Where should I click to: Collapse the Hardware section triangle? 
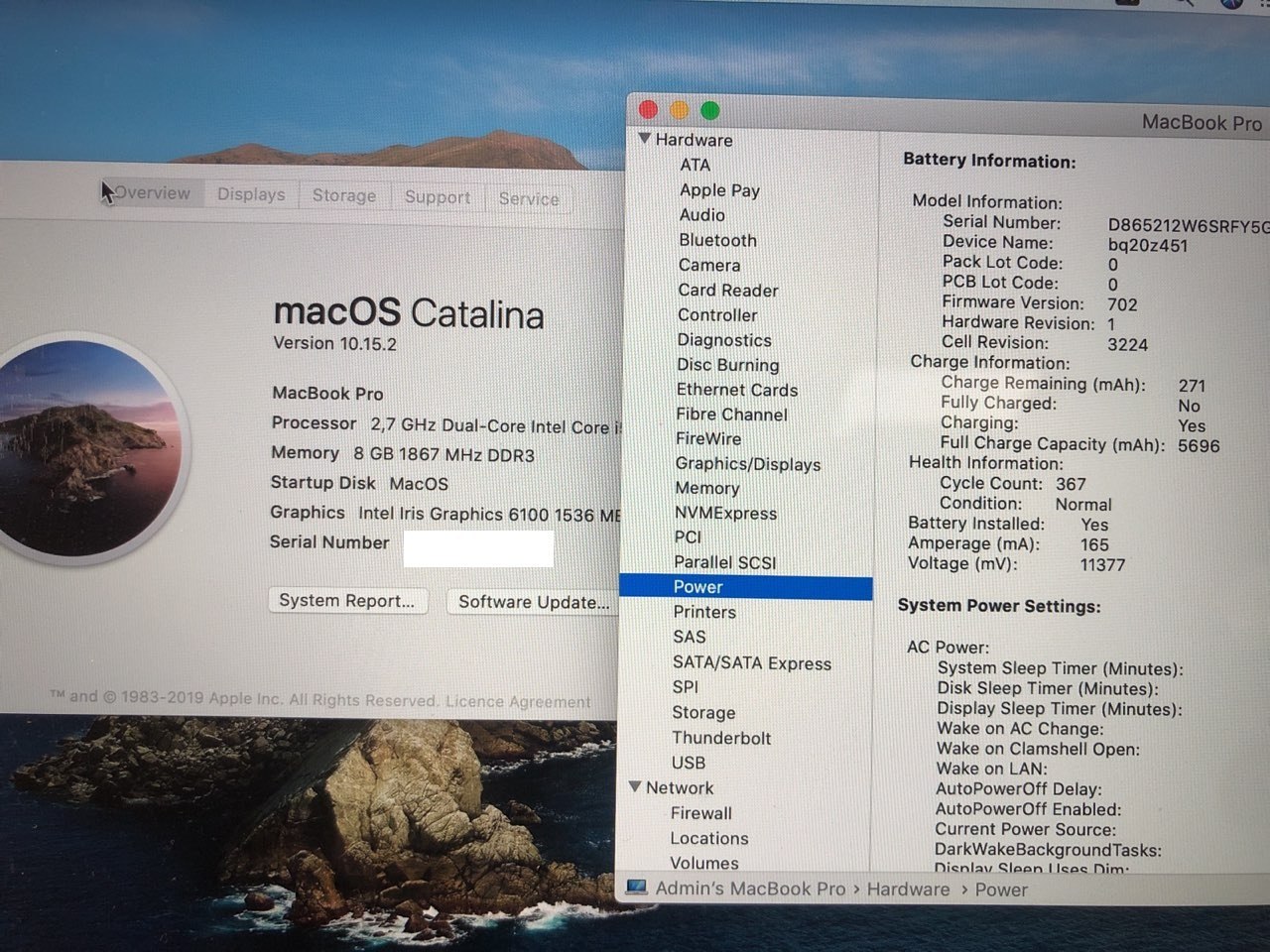coord(645,139)
